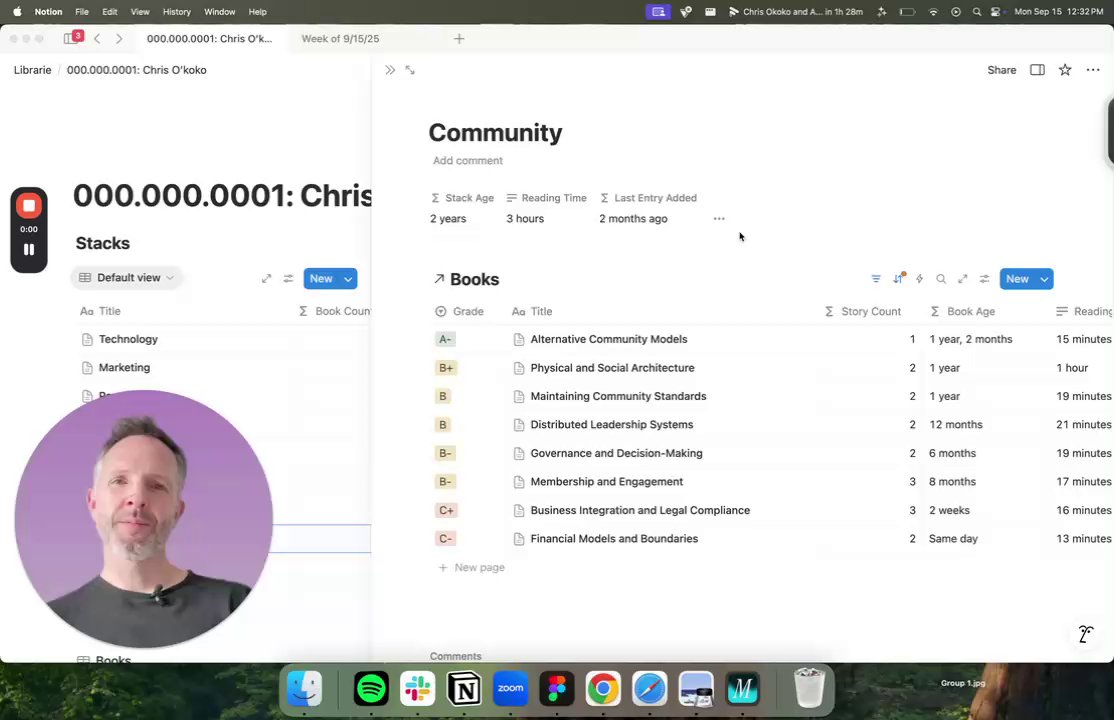The height and width of the screenshot is (720, 1114).
Task: Click the B+ grade tag
Action: [x=446, y=367]
